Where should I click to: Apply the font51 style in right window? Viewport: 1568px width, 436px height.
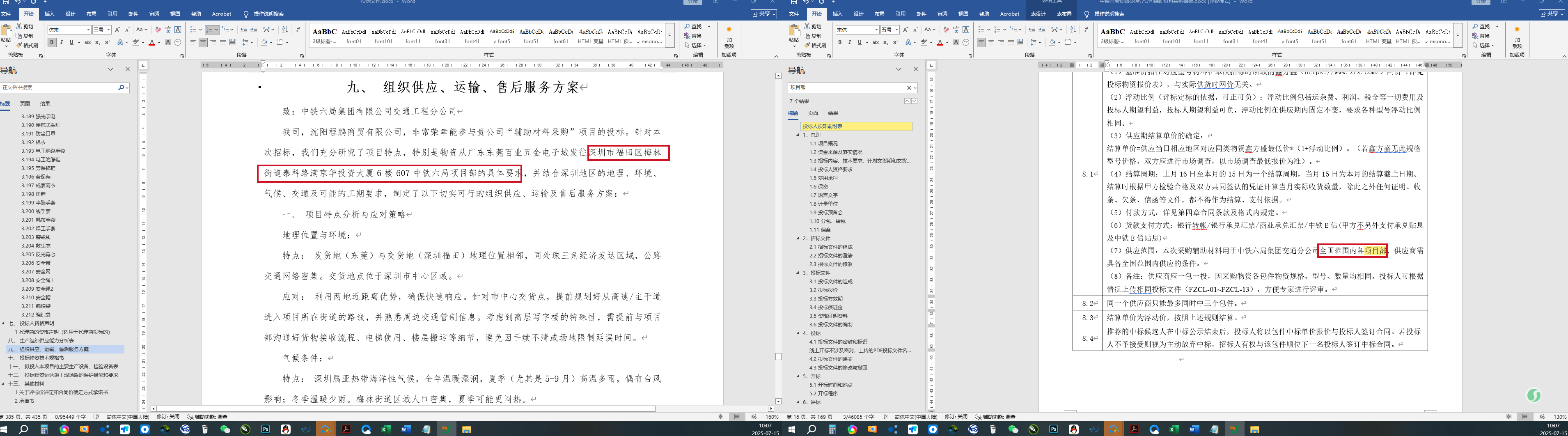[x=1320, y=36]
